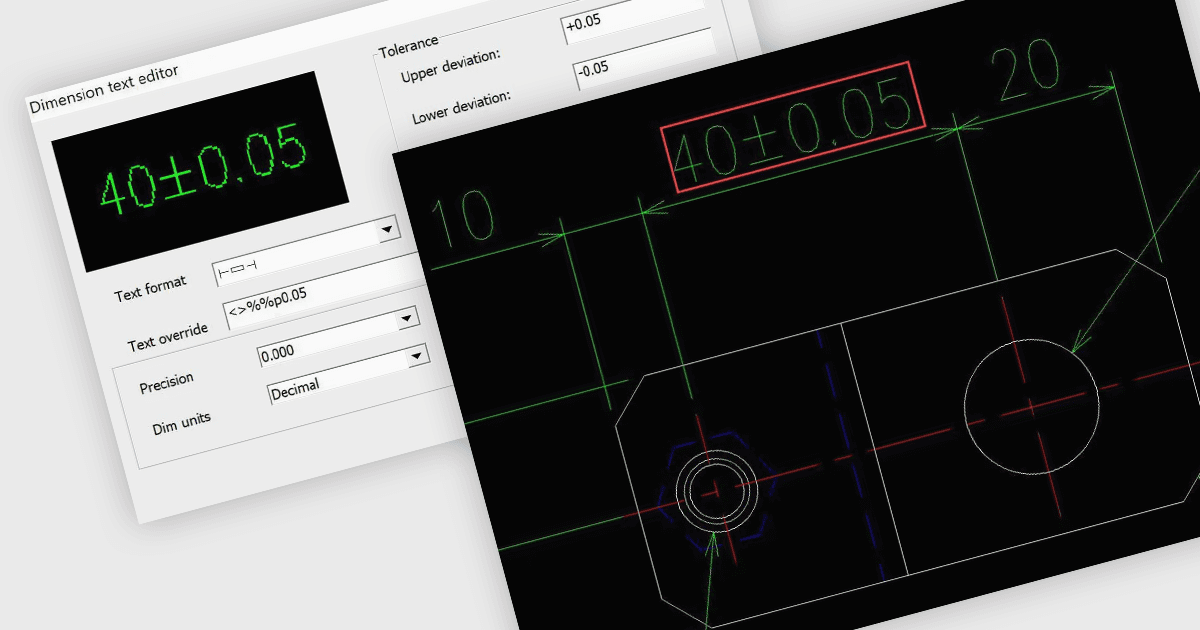Screen dimensions: 1200x630
Task: Open the Dim units Decimal dropdown
Action: (x=417, y=356)
